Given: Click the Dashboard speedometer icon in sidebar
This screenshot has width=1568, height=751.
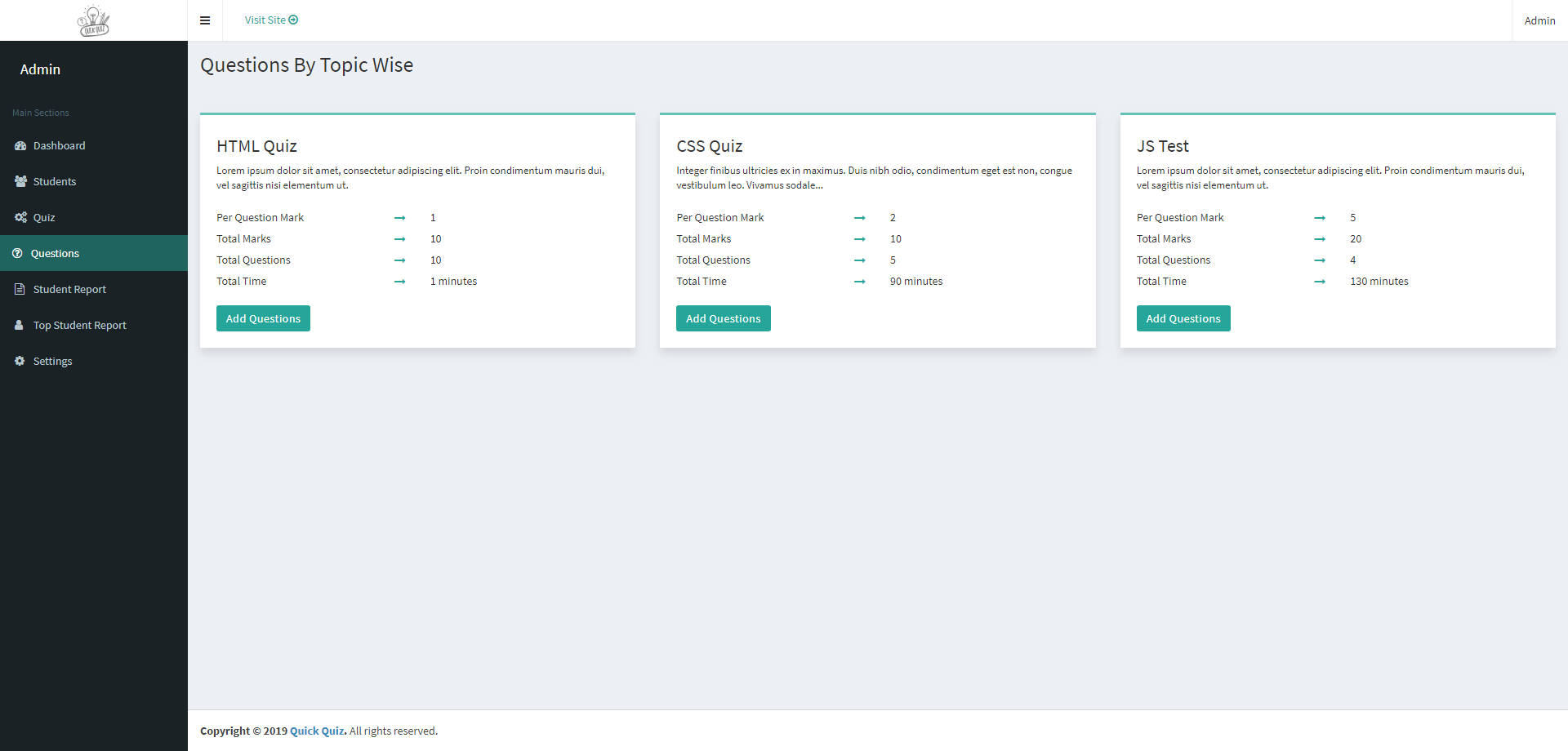Looking at the screenshot, I should point(19,145).
